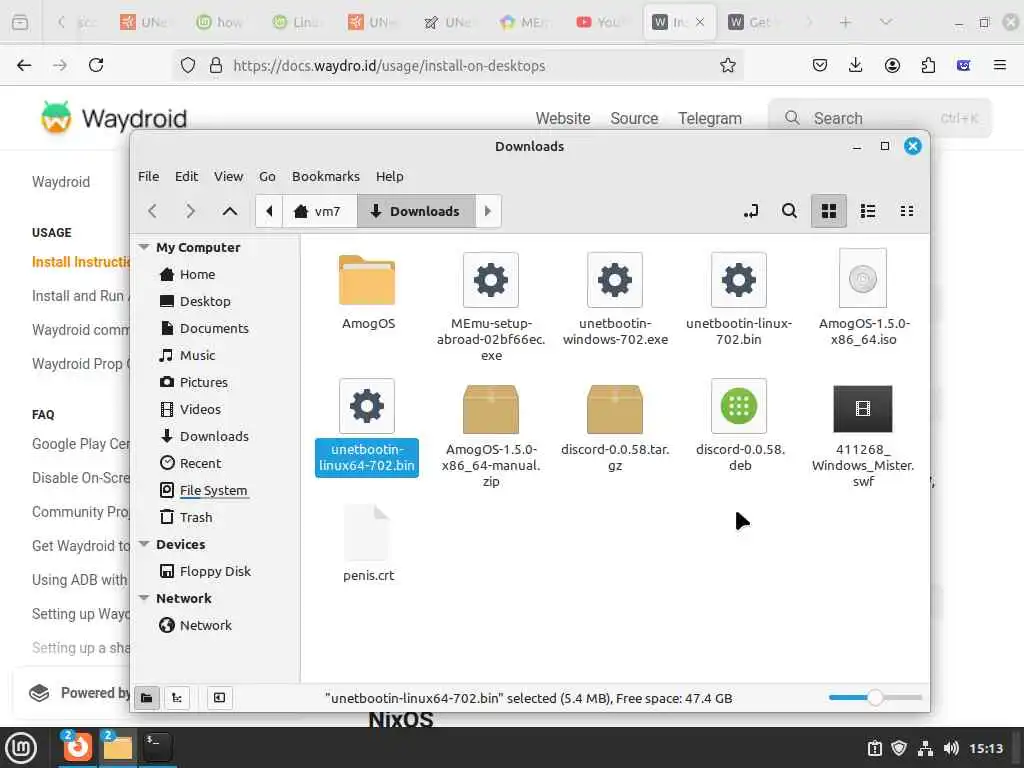
Task: Bookmark this page with star icon
Action: (x=728, y=65)
